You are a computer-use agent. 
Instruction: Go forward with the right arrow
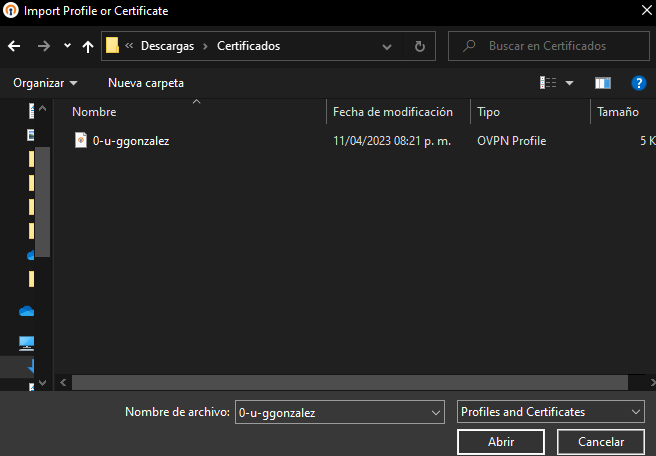[44, 46]
